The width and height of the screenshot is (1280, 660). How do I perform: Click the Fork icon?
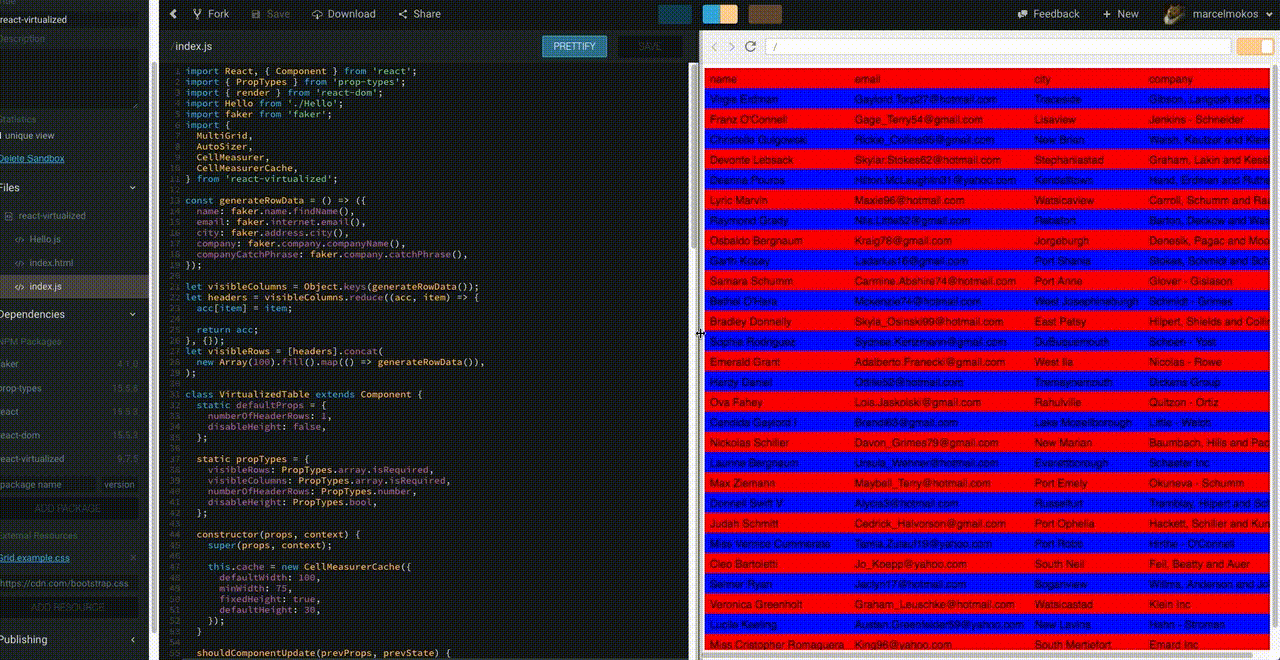[196, 14]
